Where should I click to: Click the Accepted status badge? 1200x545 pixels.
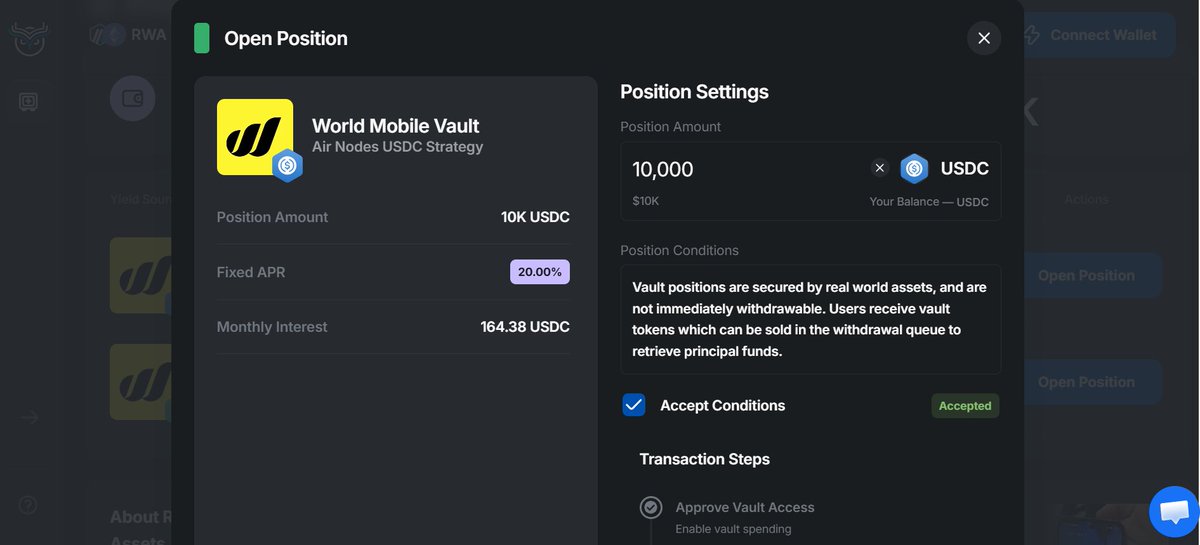(x=965, y=406)
